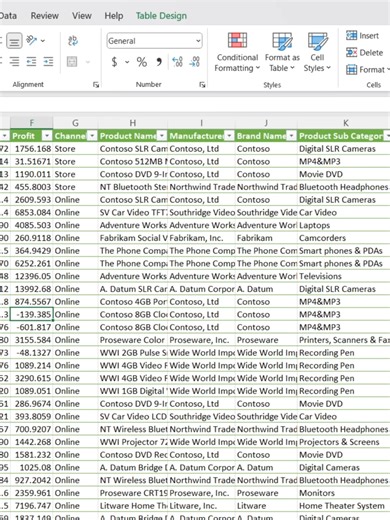Open the Brand Name filter dropdown
The height and width of the screenshot is (520, 390).
pos(292,136)
